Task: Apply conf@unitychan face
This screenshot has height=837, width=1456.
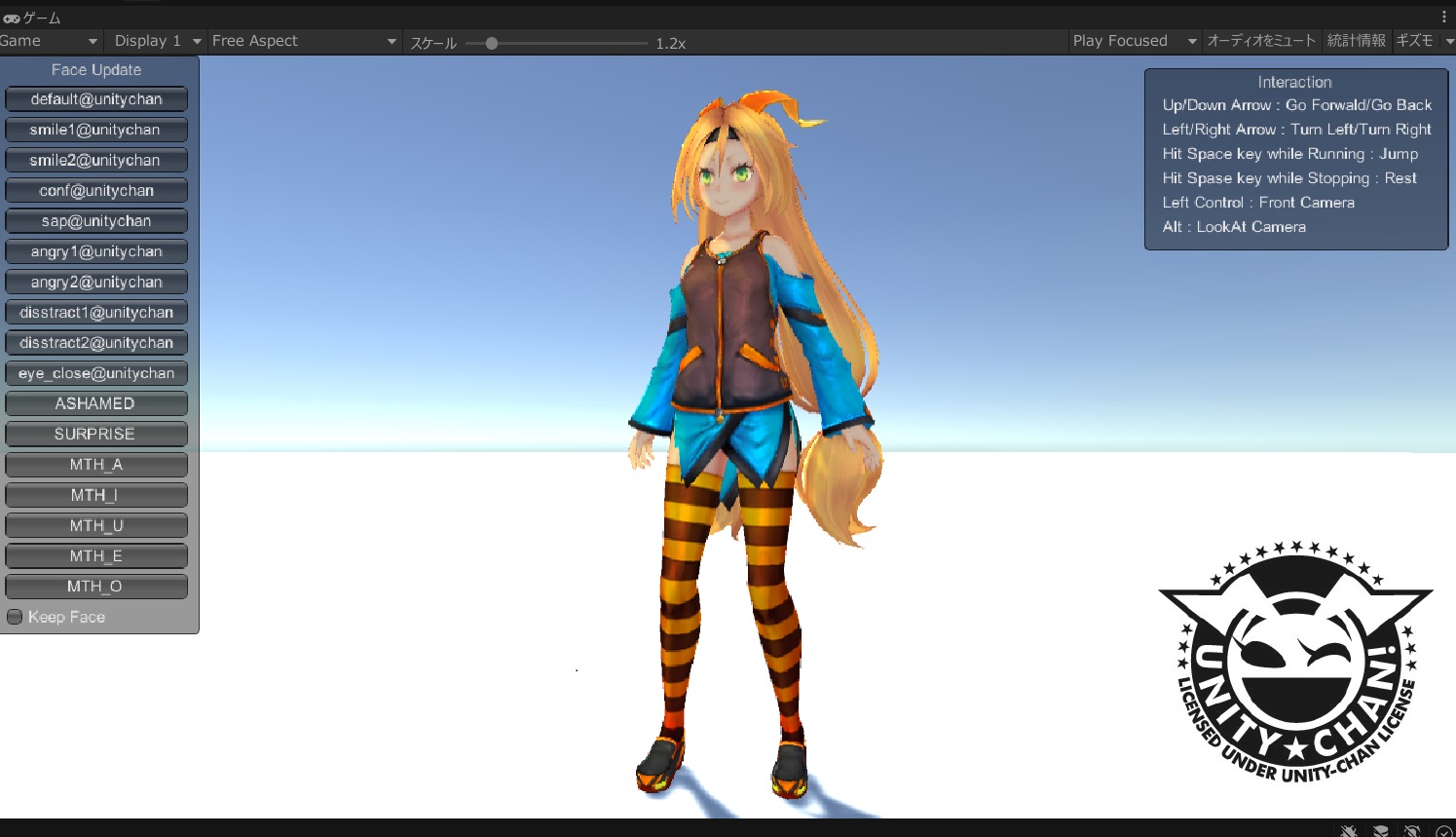Action: (x=96, y=191)
